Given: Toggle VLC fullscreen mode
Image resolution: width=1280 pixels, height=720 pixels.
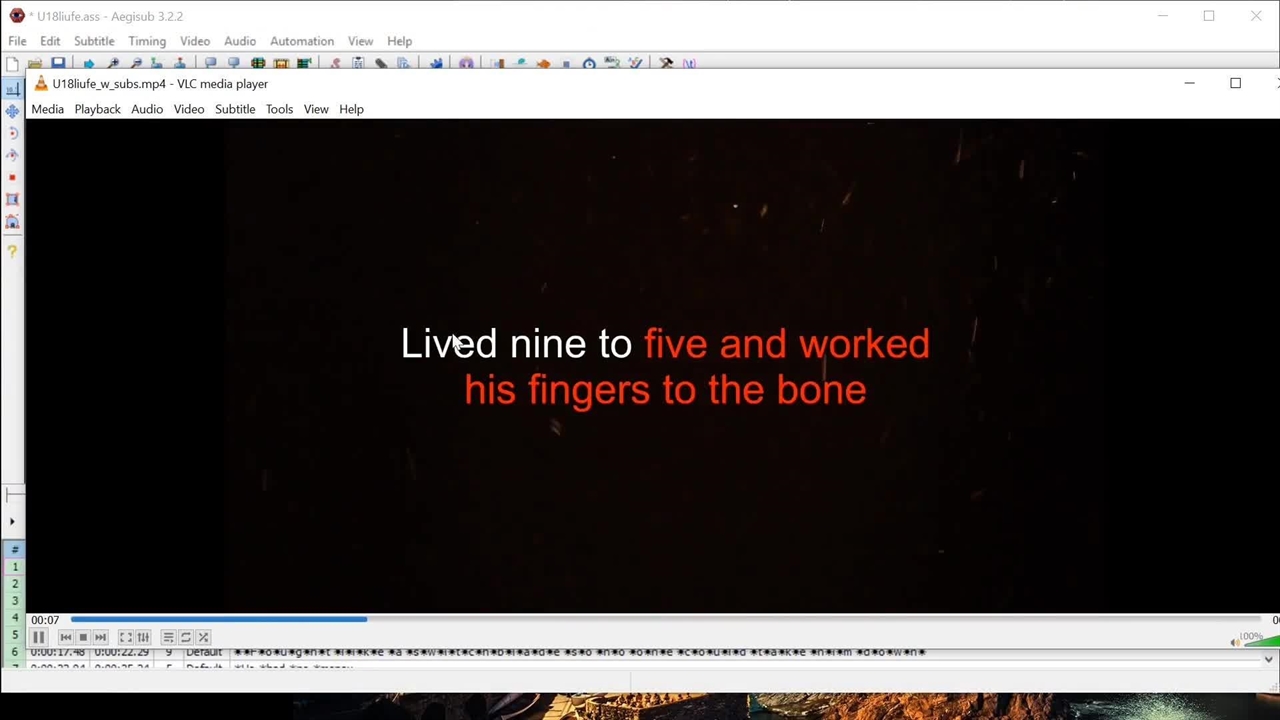Looking at the screenshot, I should [x=126, y=637].
